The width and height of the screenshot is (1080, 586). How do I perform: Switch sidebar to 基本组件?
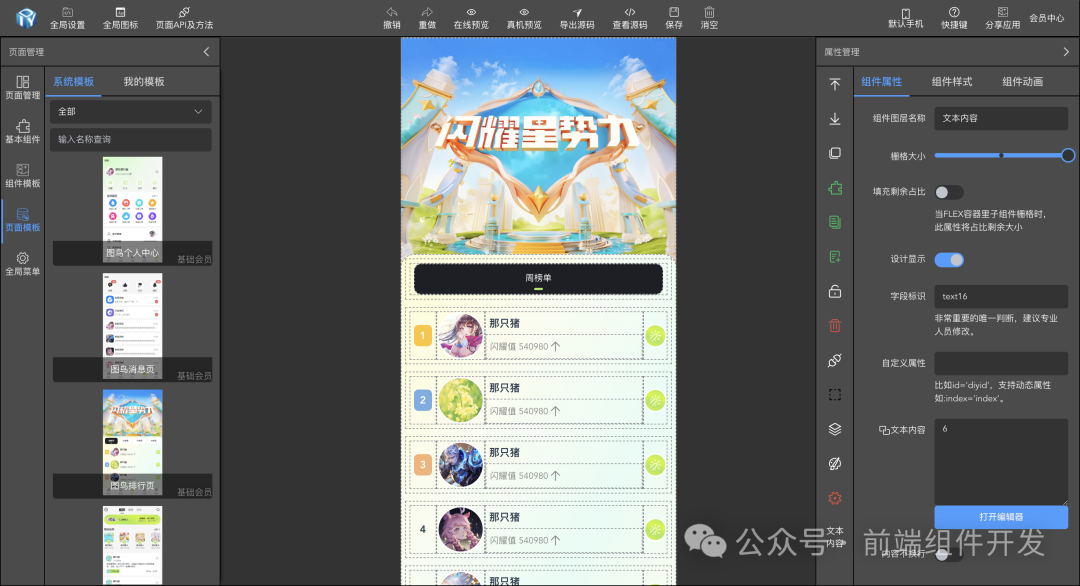(23, 132)
